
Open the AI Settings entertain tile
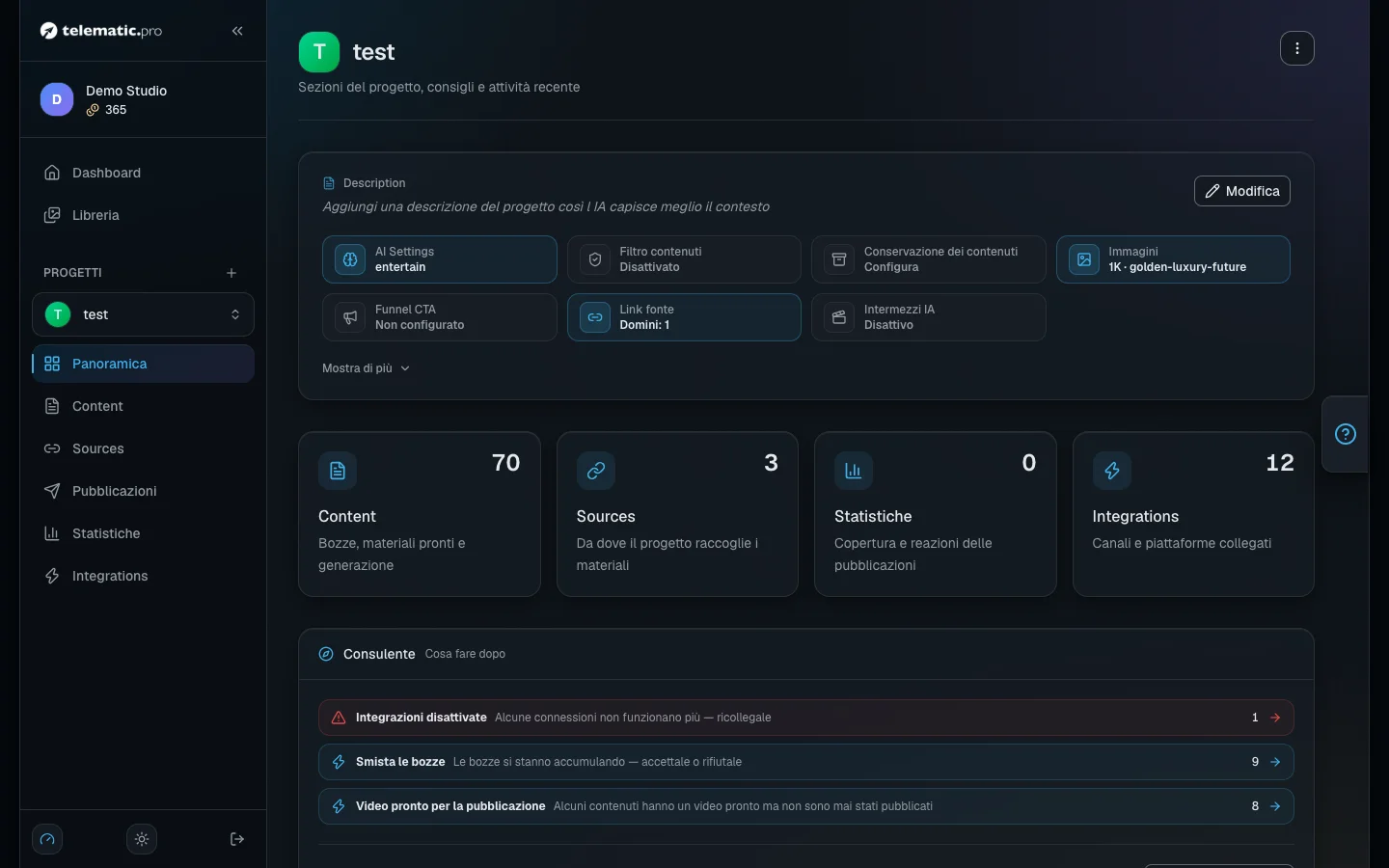tap(440, 259)
